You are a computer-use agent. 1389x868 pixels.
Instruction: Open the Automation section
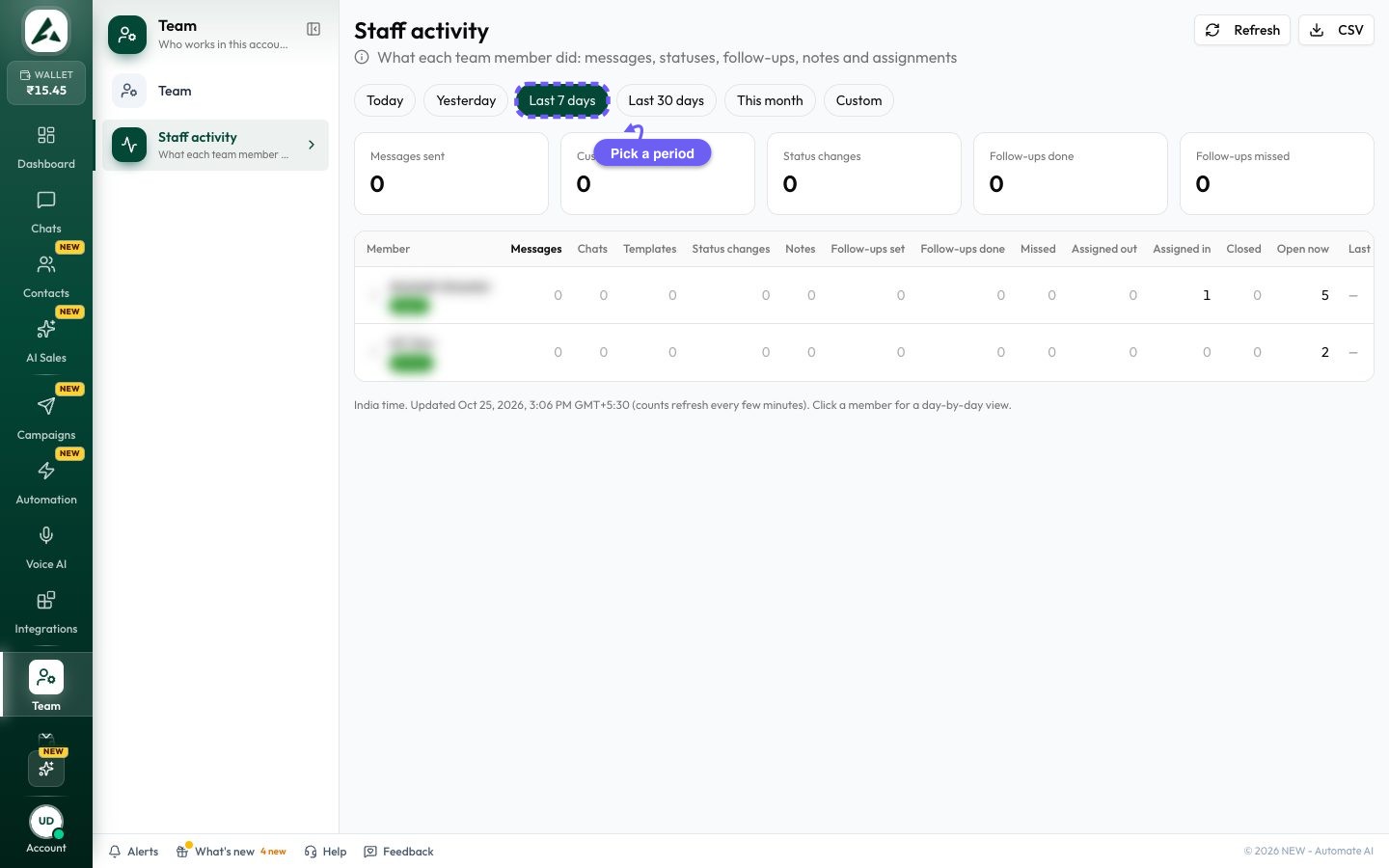(x=46, y=483)
